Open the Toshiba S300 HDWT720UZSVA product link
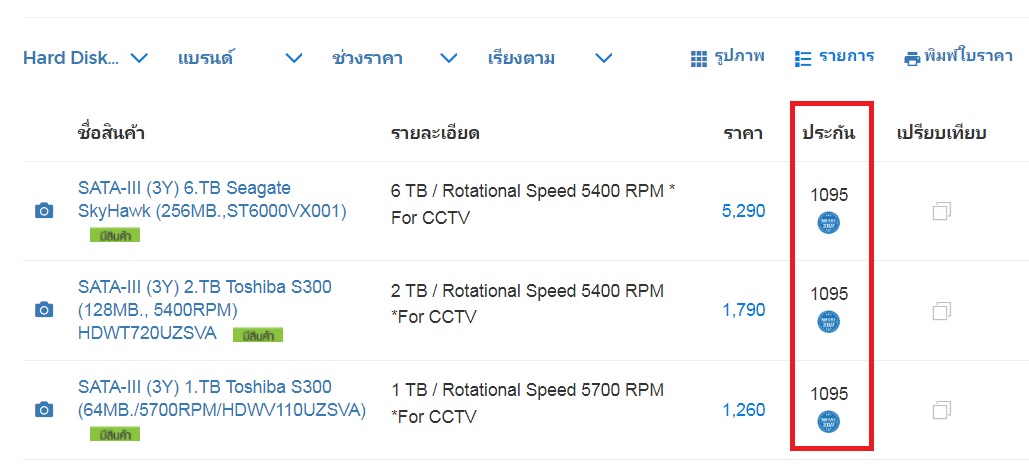This screenshot has width=1029, height=470. 205,310
